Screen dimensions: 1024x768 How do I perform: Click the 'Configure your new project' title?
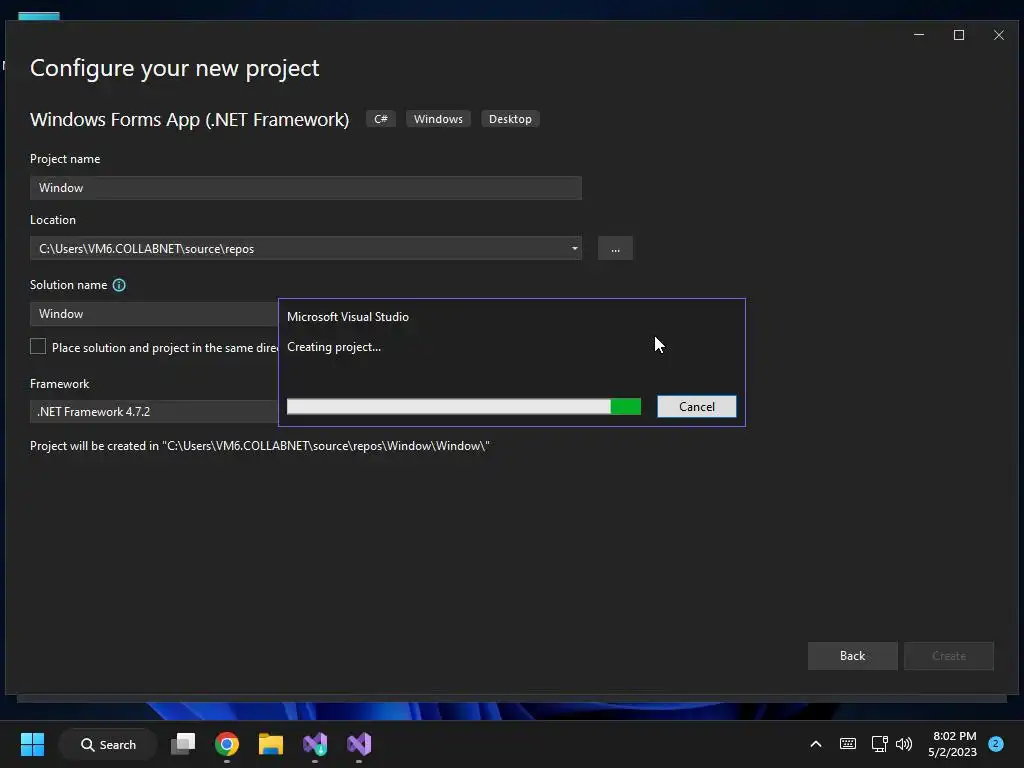click(174, 68)
